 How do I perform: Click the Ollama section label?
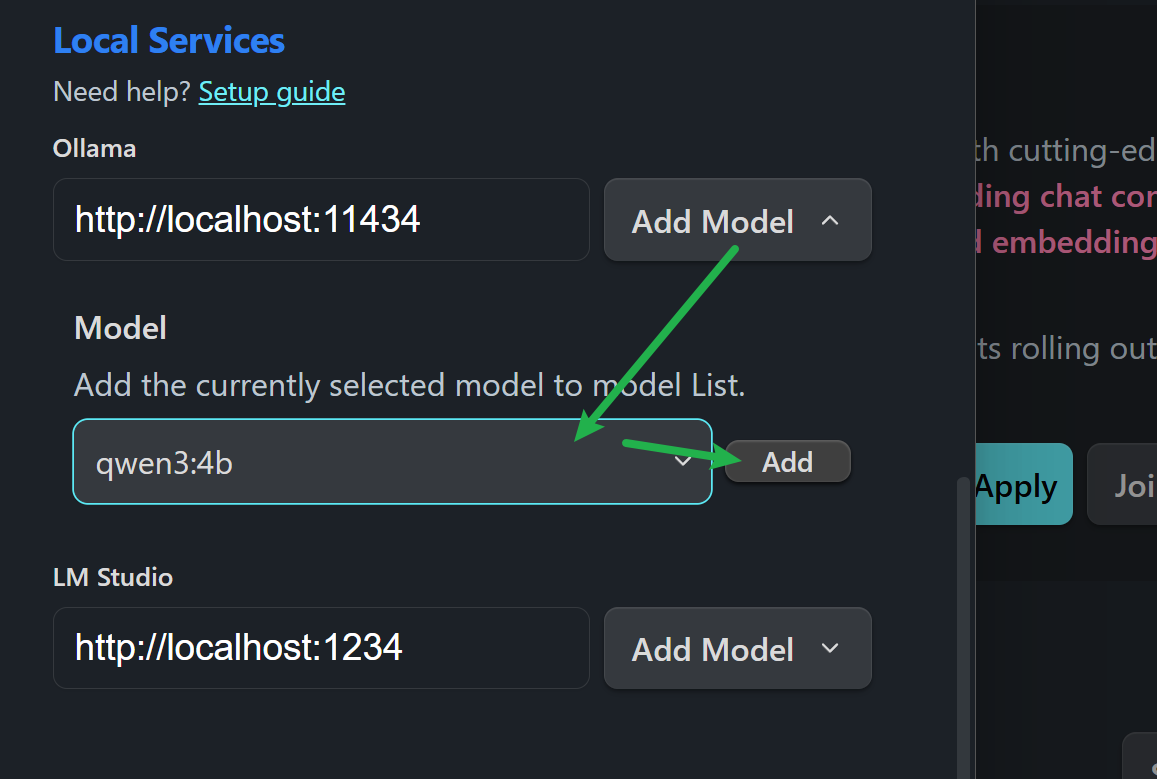(95, 149)
